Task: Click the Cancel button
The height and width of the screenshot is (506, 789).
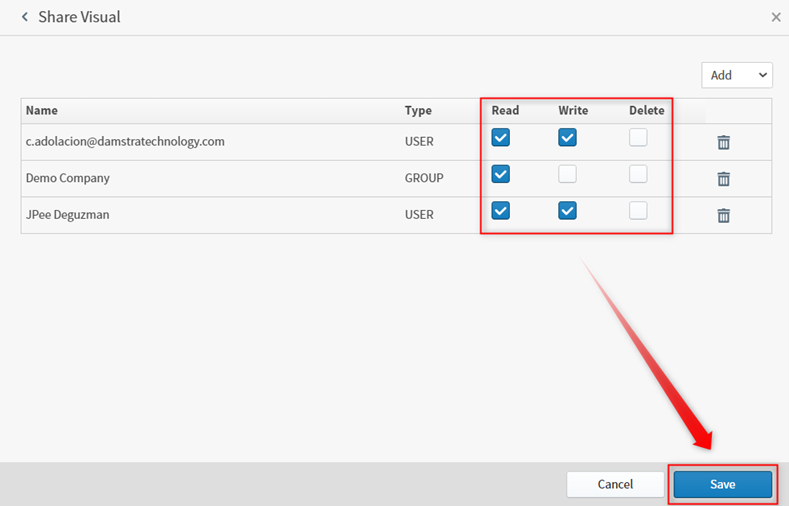Action: [x=615, y=484]
